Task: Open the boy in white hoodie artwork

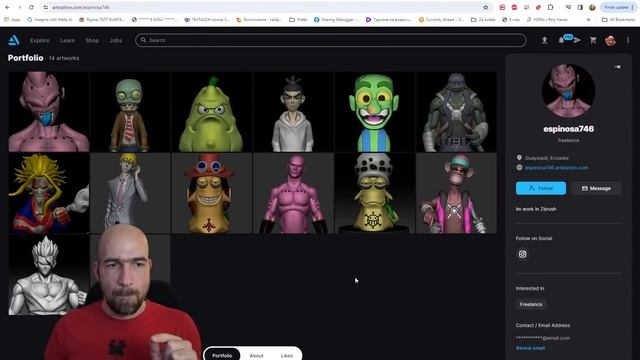Action: pos(293,112)
